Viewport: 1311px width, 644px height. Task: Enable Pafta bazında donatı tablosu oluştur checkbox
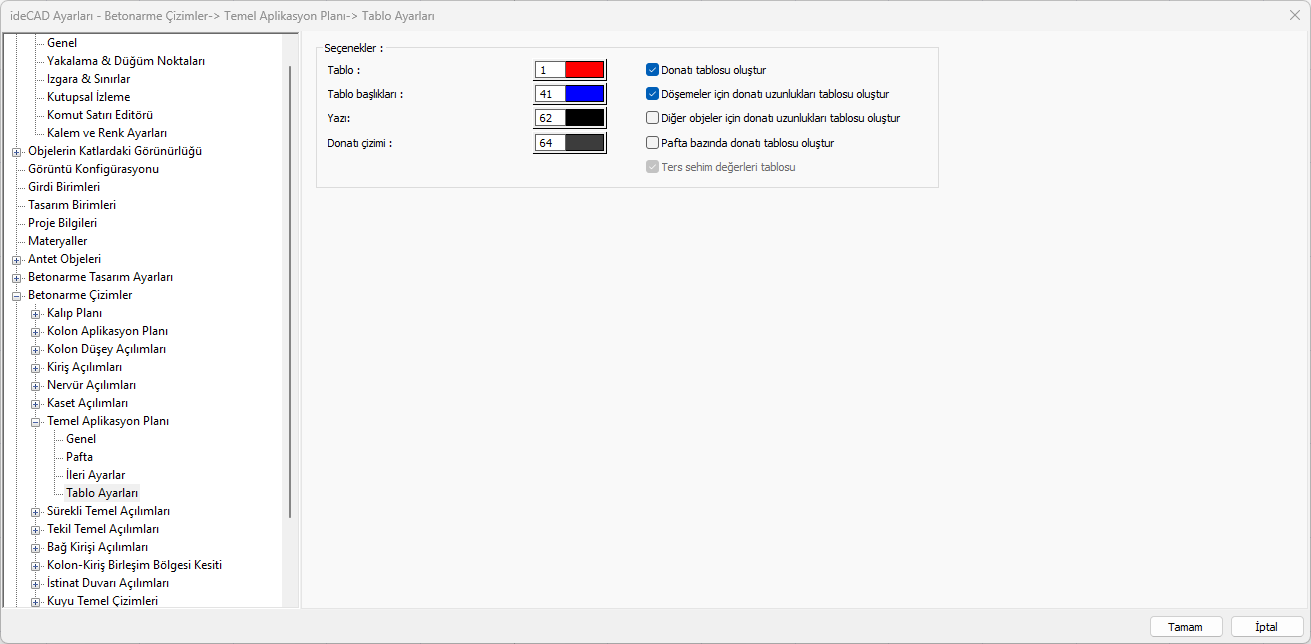[652, 143]
